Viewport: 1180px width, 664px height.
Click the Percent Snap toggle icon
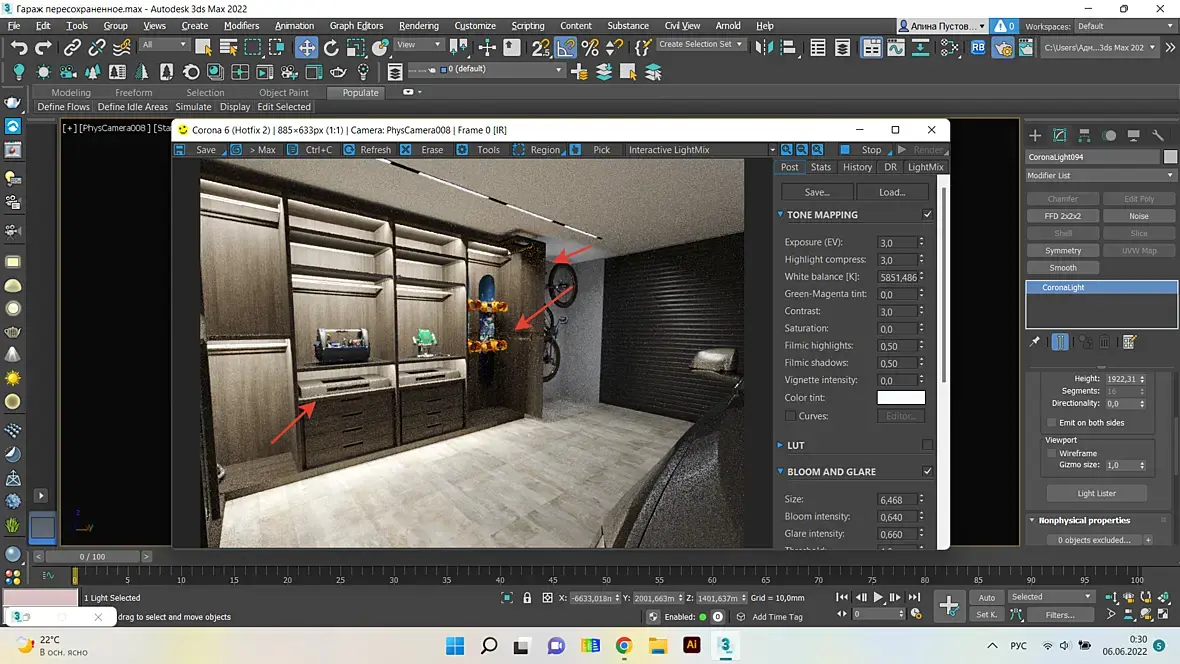pyautogui.click(x=590, y=47)
